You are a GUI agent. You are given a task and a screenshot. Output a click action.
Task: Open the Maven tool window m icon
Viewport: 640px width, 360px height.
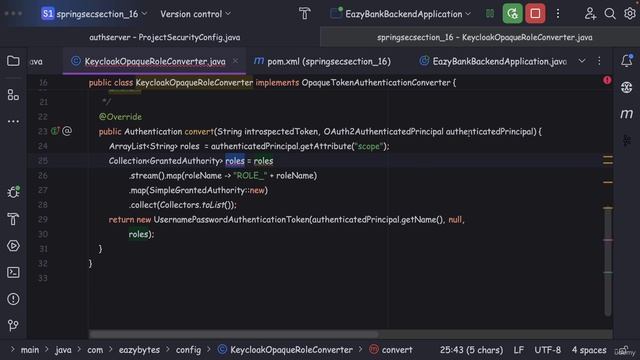click(627, 114)
